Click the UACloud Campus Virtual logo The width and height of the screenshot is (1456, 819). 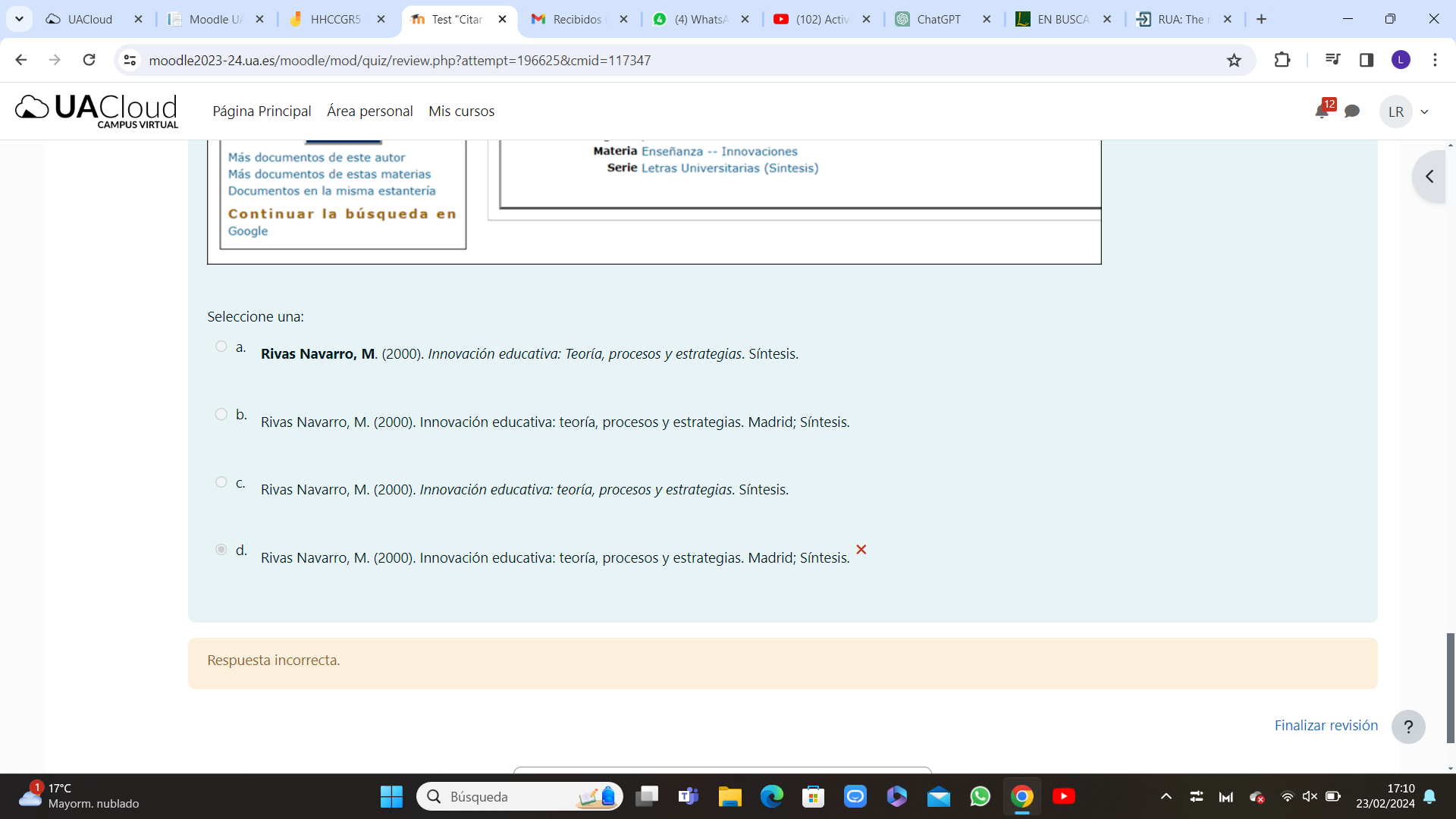[x=97, y=111]
